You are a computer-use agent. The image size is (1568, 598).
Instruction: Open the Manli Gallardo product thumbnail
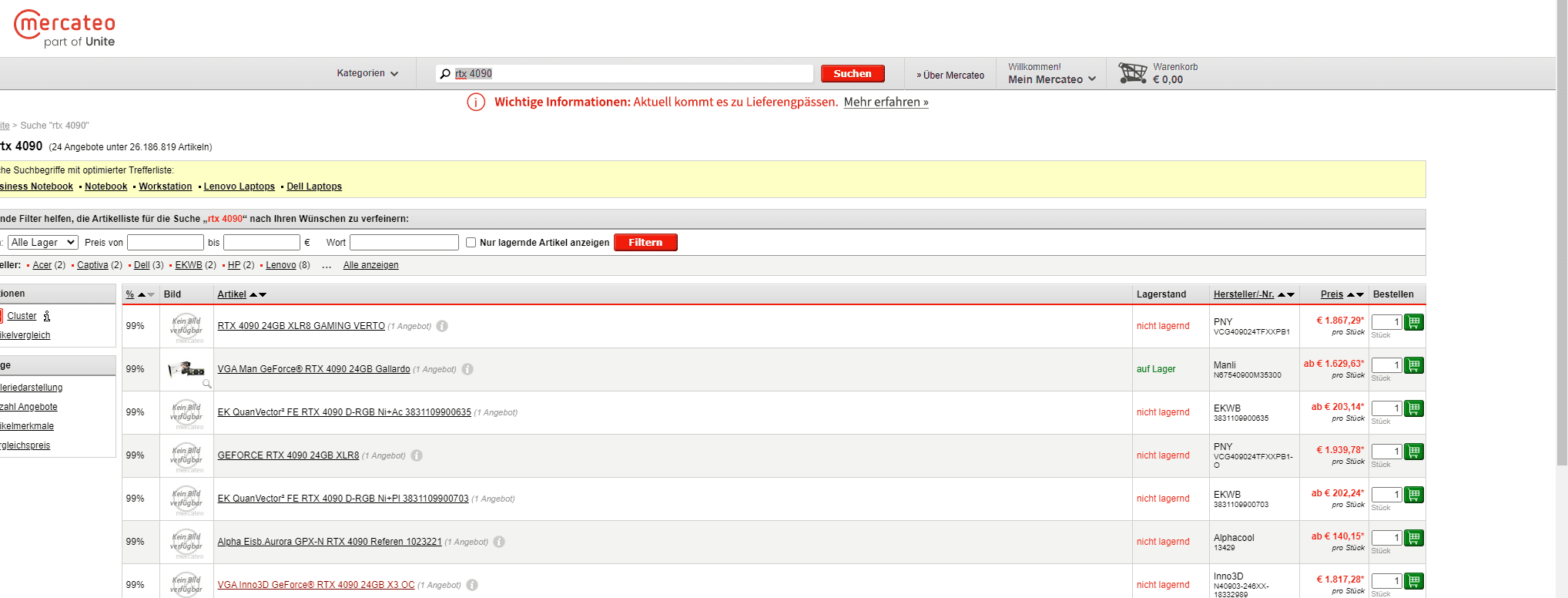[x=186, y=370]
